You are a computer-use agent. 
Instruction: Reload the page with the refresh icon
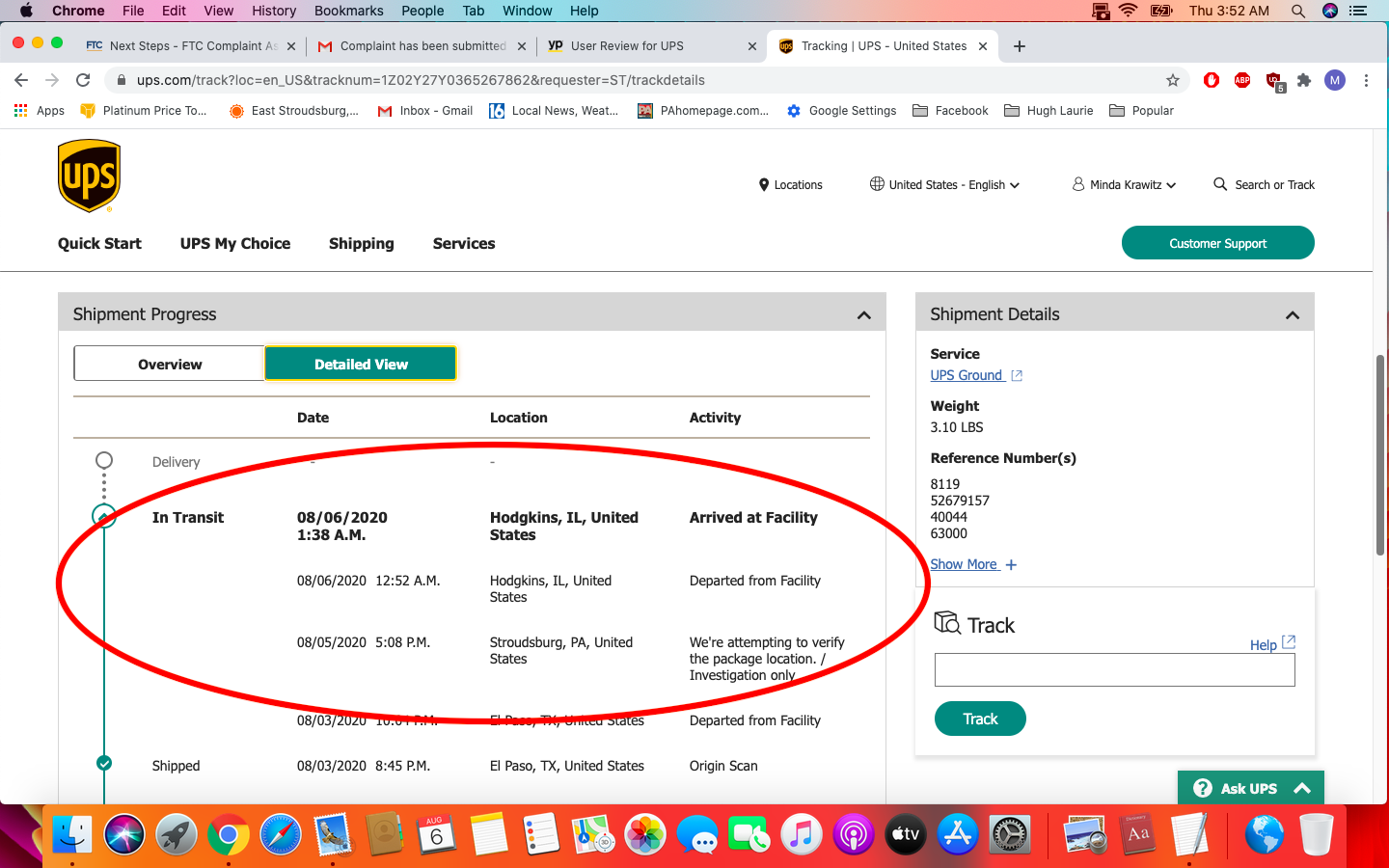(83, 80)
